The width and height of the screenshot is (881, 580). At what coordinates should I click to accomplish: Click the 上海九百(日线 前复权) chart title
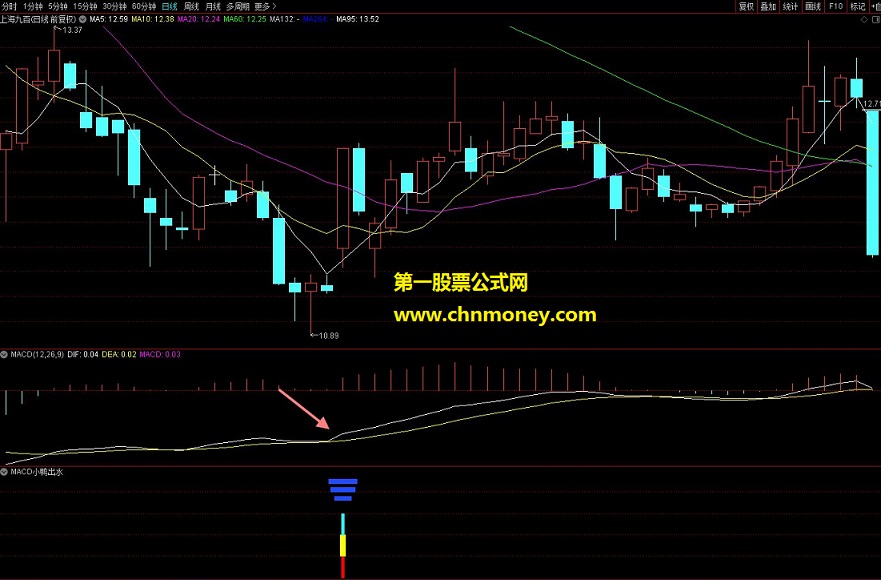(38, 19)
